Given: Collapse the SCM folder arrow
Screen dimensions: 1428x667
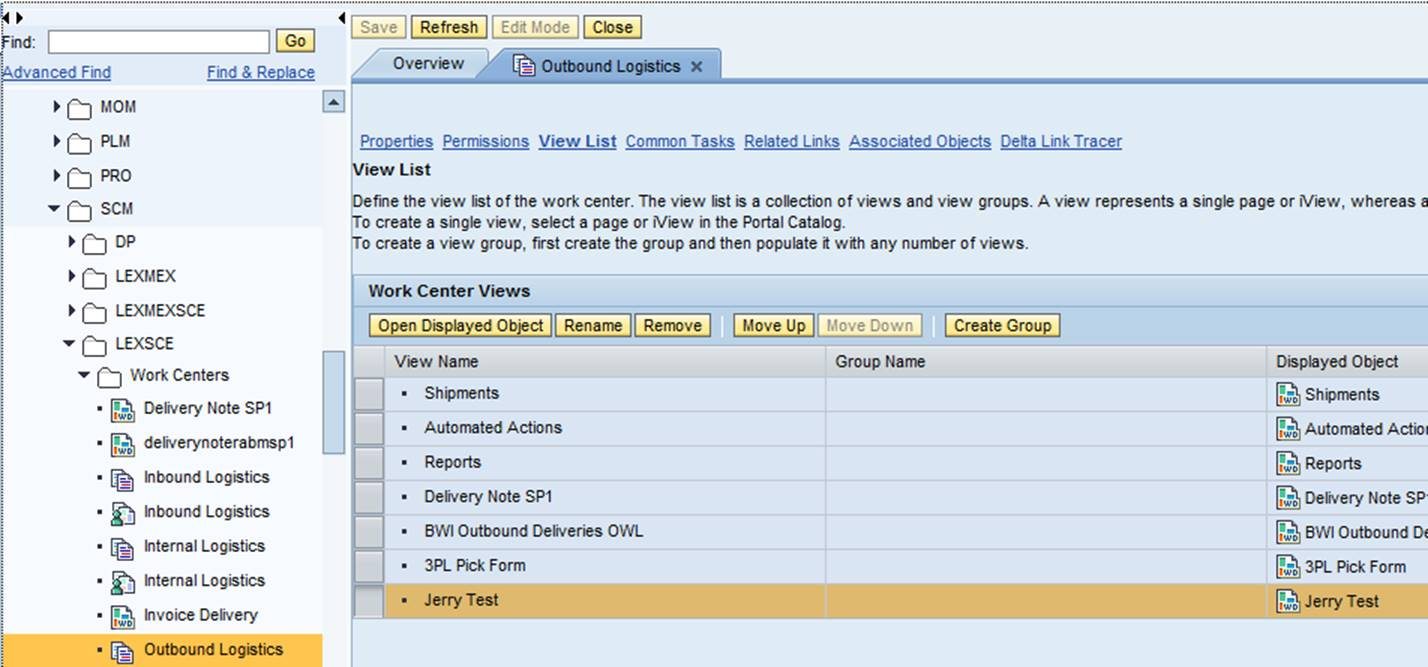Looking at the screenshot, I should tap(54, 209).
